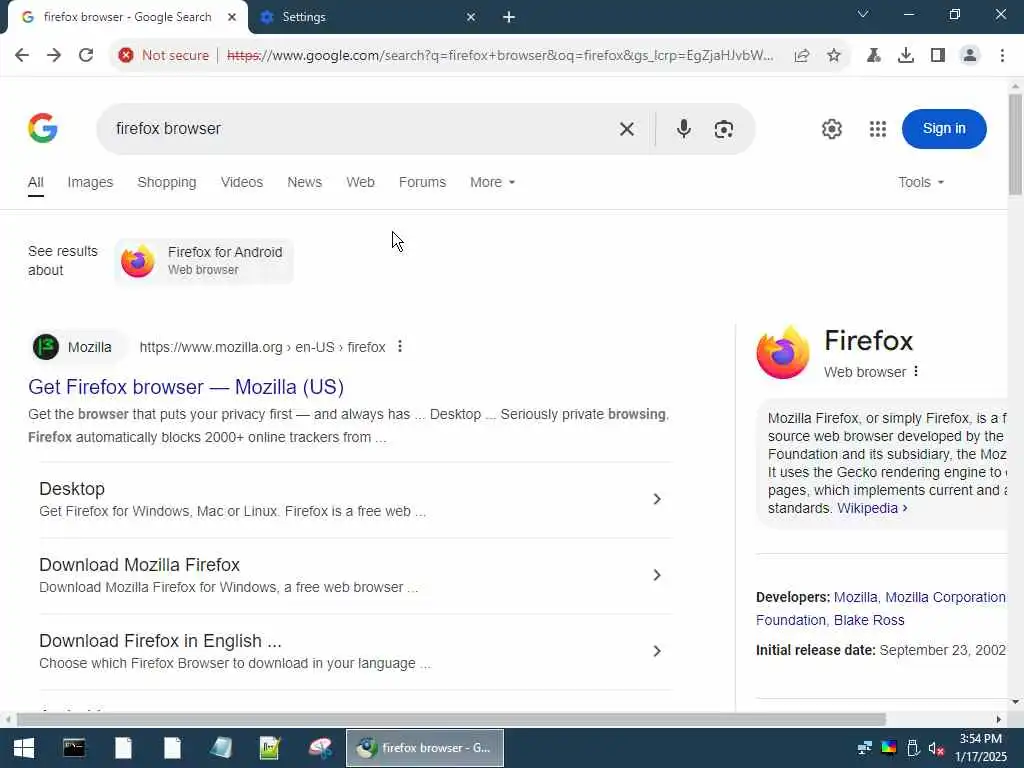Click the horizontal scrollbar thumb
Image resolution: width=1024 pixels, height=768 pixels.
coord(451,719)
